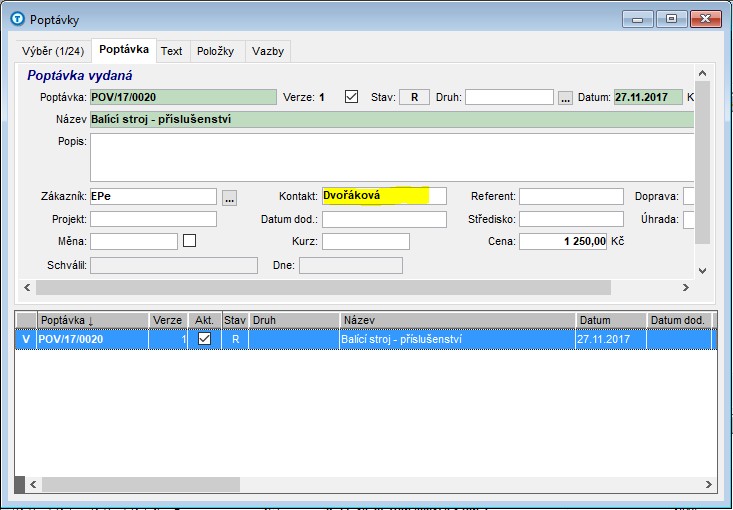Click the Středisko input field
The image size is (733, 510).
pyautogui.click(x=571, y=219)
